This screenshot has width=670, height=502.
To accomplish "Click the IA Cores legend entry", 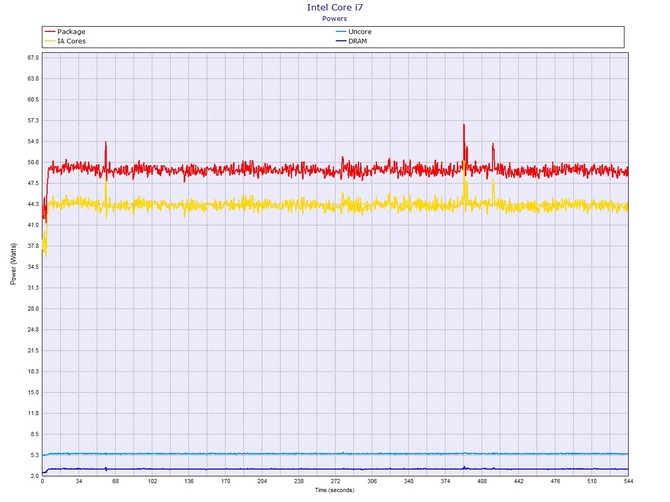I will [65, 41].
